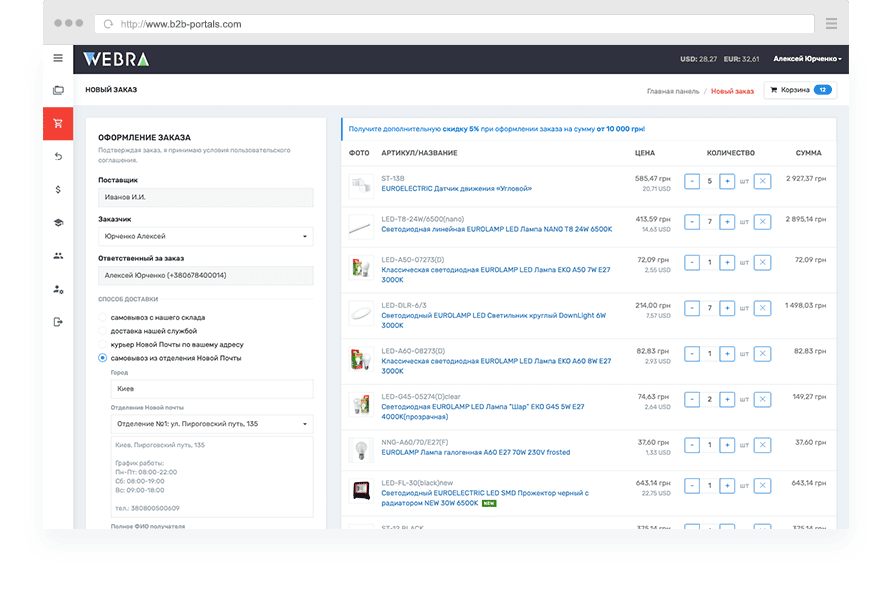Remove LED-G45-05274(D)clear item from order
Viewport: 893px width, 603px height.
tap(763, 399)
